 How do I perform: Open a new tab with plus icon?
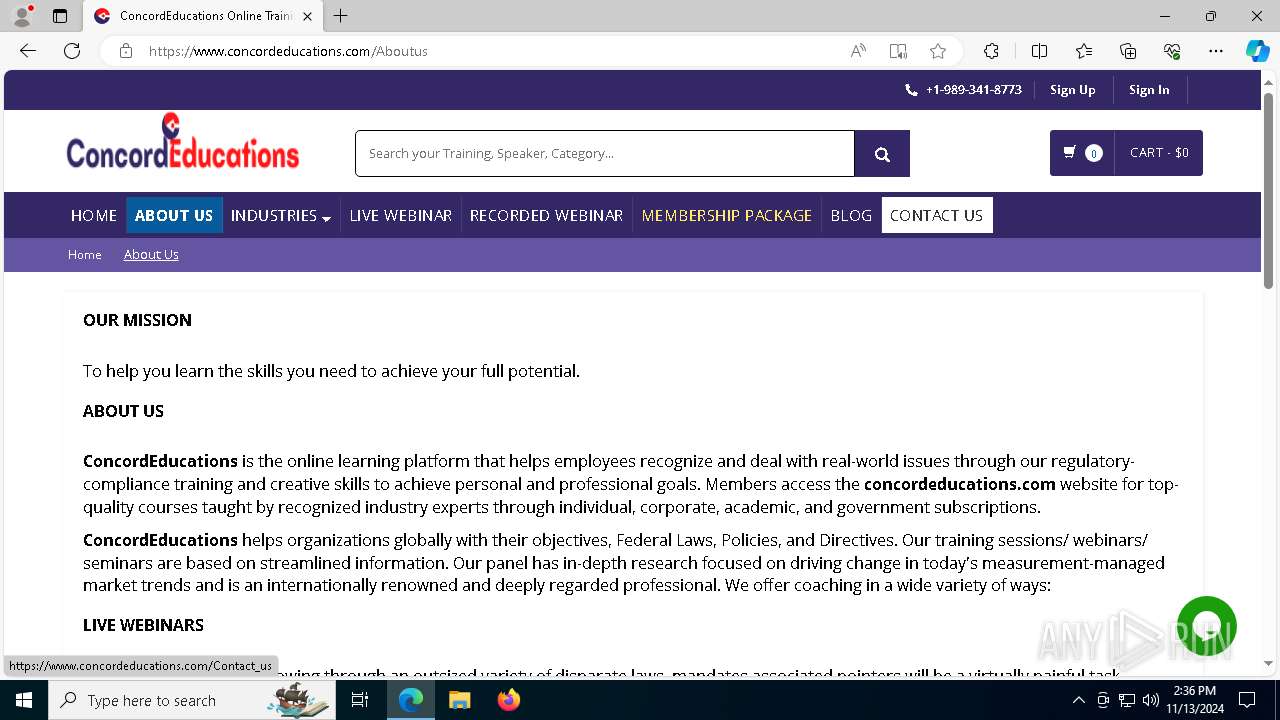point(341,16)
